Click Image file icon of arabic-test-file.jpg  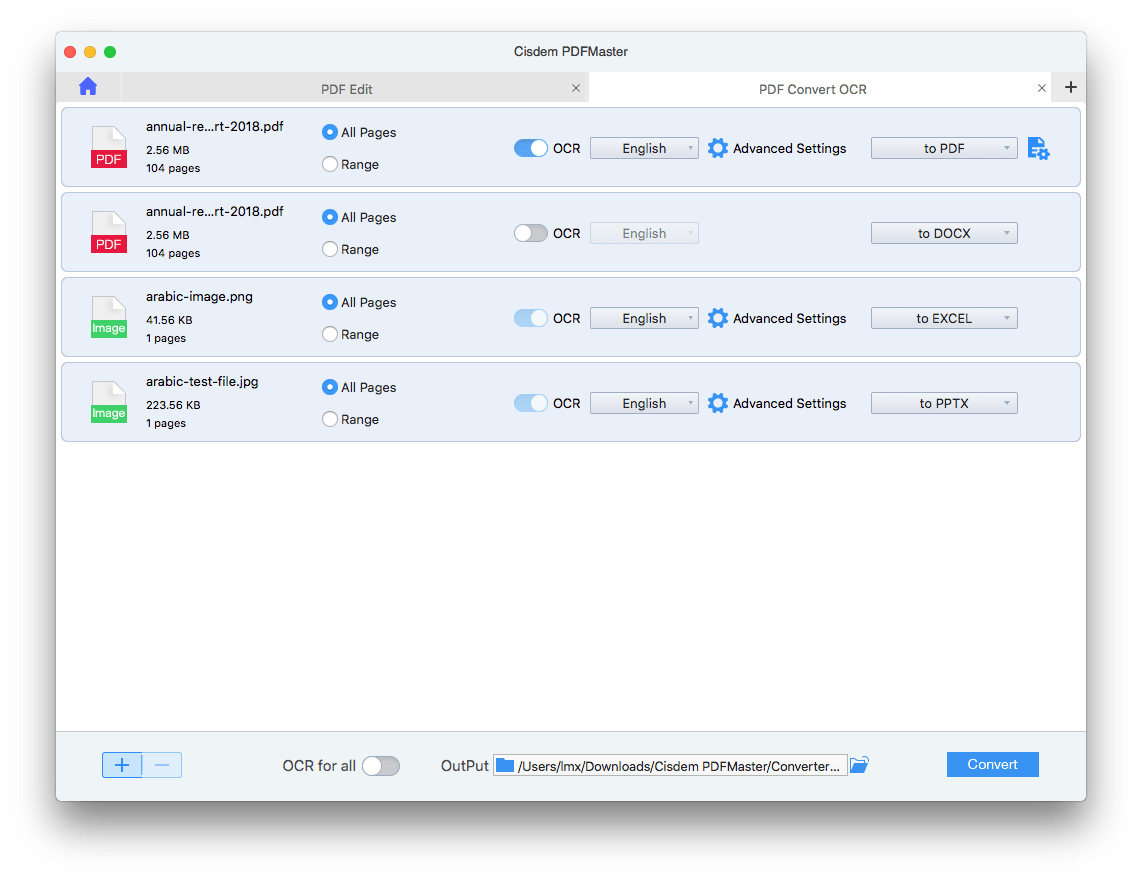point(109,402)
